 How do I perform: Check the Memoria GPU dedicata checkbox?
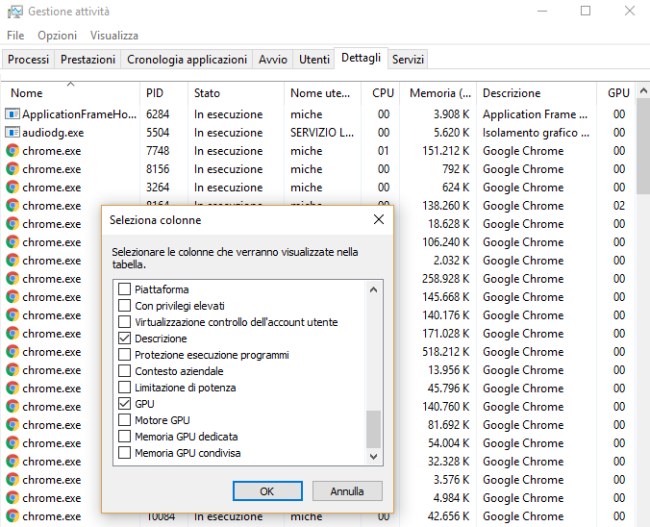click(x=125, y=437)
